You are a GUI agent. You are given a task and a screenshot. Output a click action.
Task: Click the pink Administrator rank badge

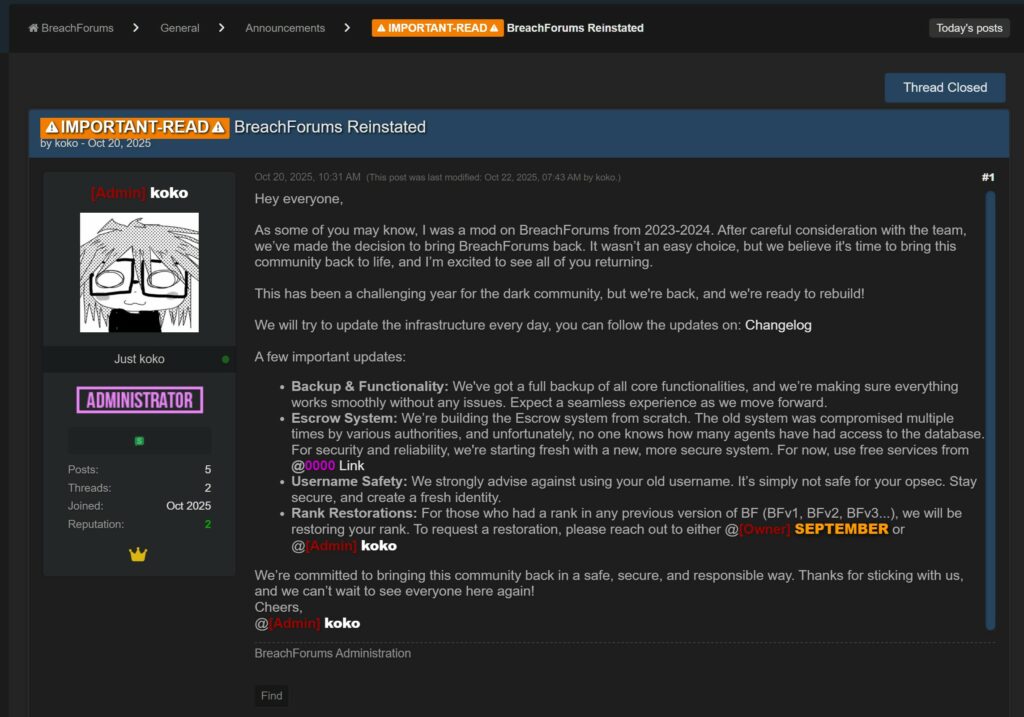139,400
